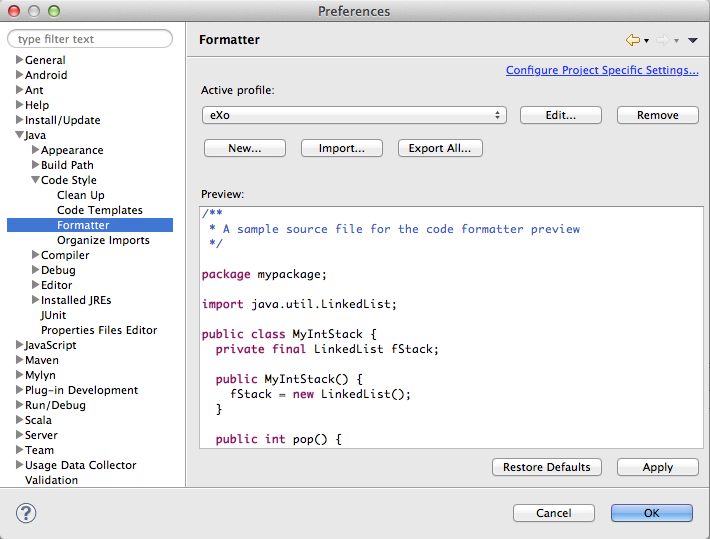The image size is (710, 539).
Task: Select Validation preference page
Action: coord(51,480)
